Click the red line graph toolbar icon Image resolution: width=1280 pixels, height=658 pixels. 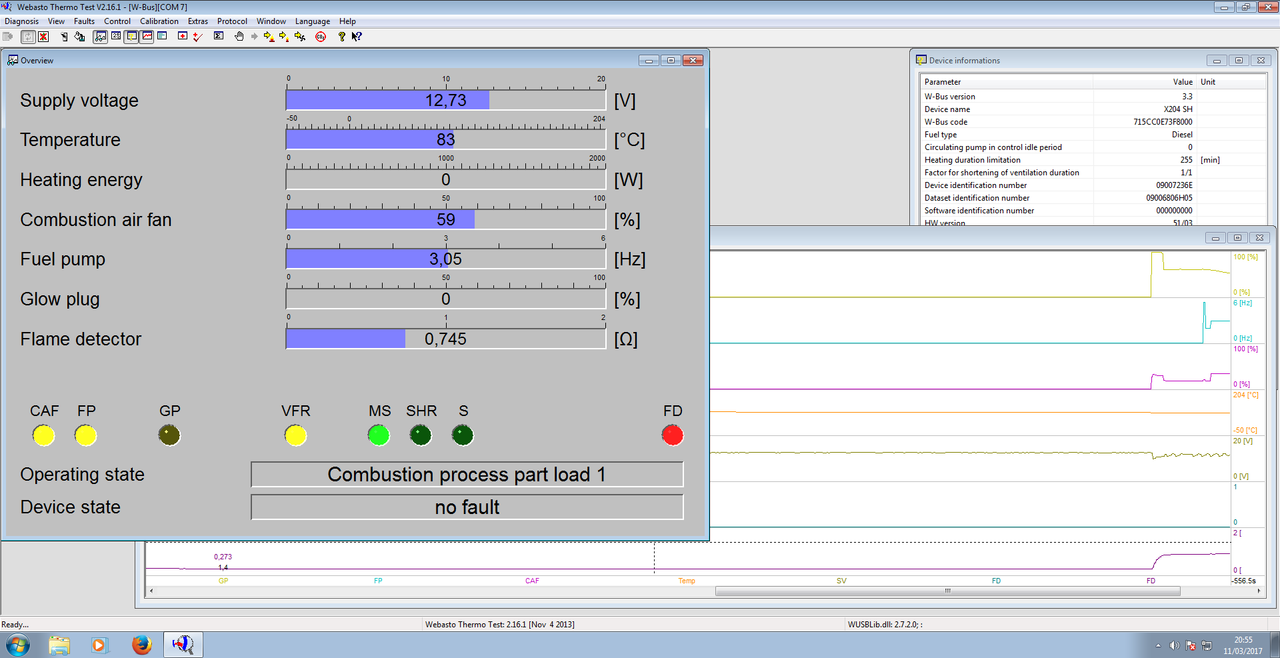[x=147, y=36]
